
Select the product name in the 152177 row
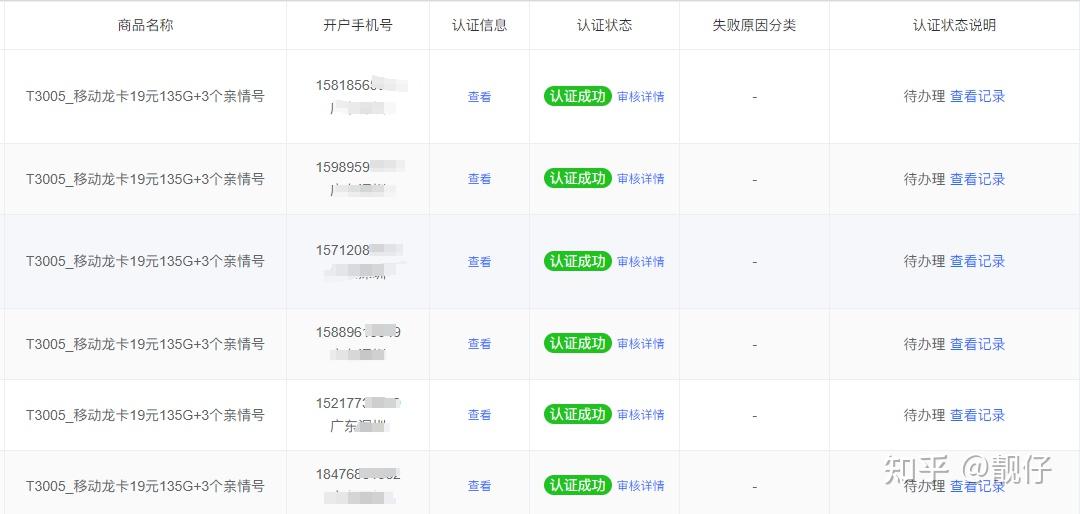pos(145,415)
